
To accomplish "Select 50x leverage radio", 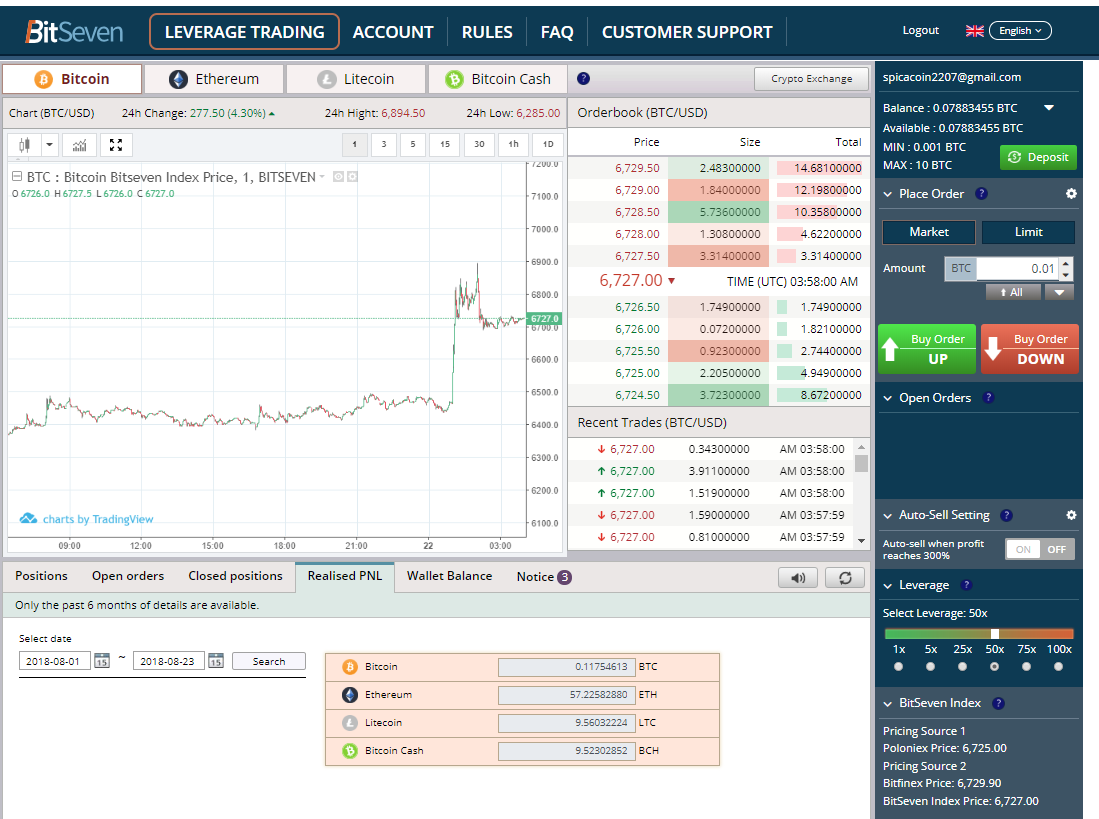I will [x=995, y=666].
